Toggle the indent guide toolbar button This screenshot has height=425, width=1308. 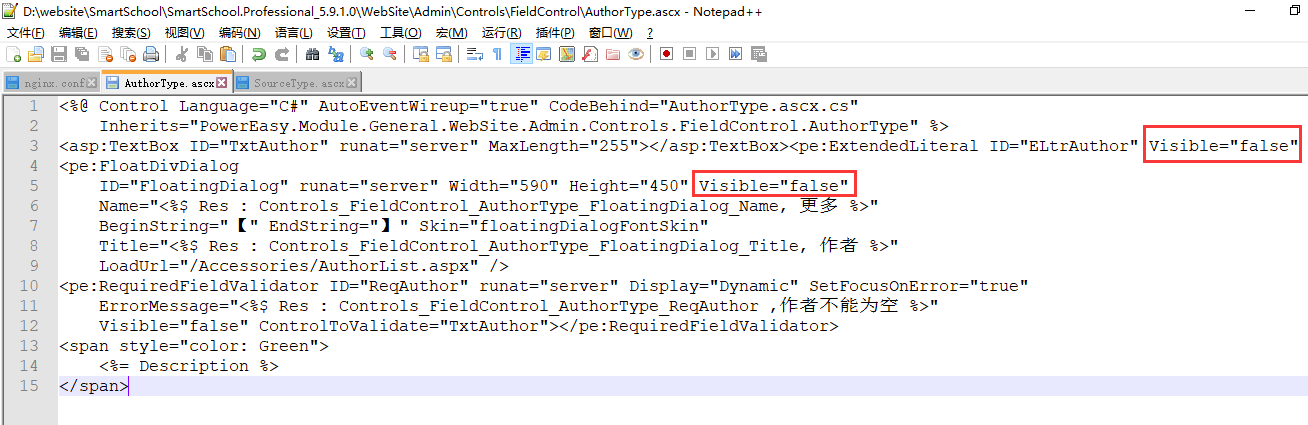click(x=522, y=54)
